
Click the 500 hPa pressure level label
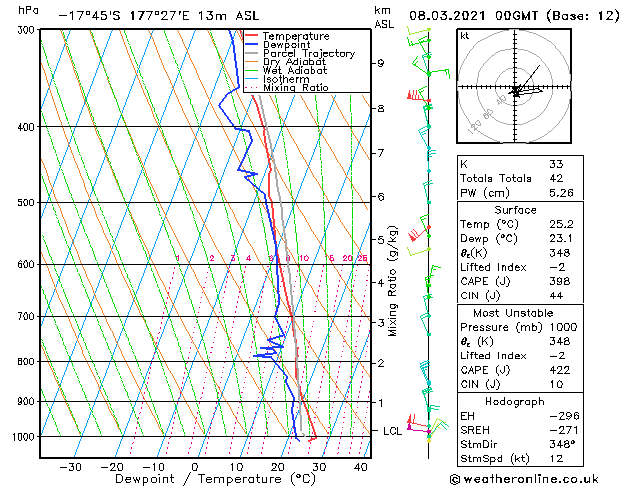(x=28, y=202)
